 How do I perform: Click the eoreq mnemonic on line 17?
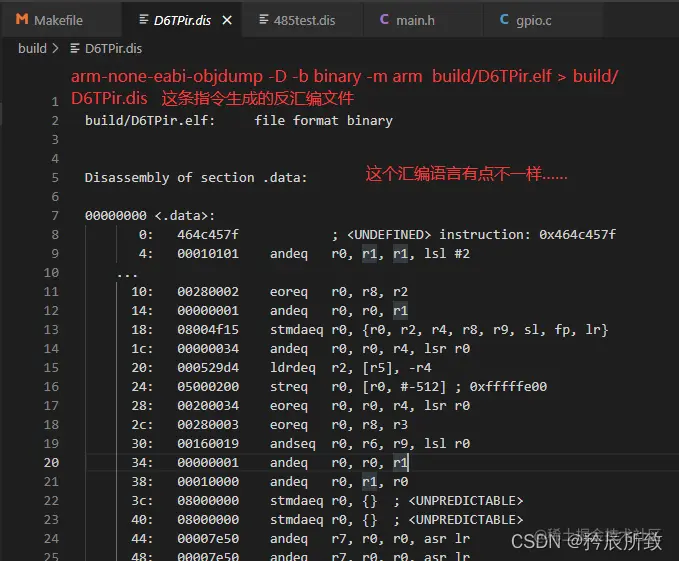(289, 406)
